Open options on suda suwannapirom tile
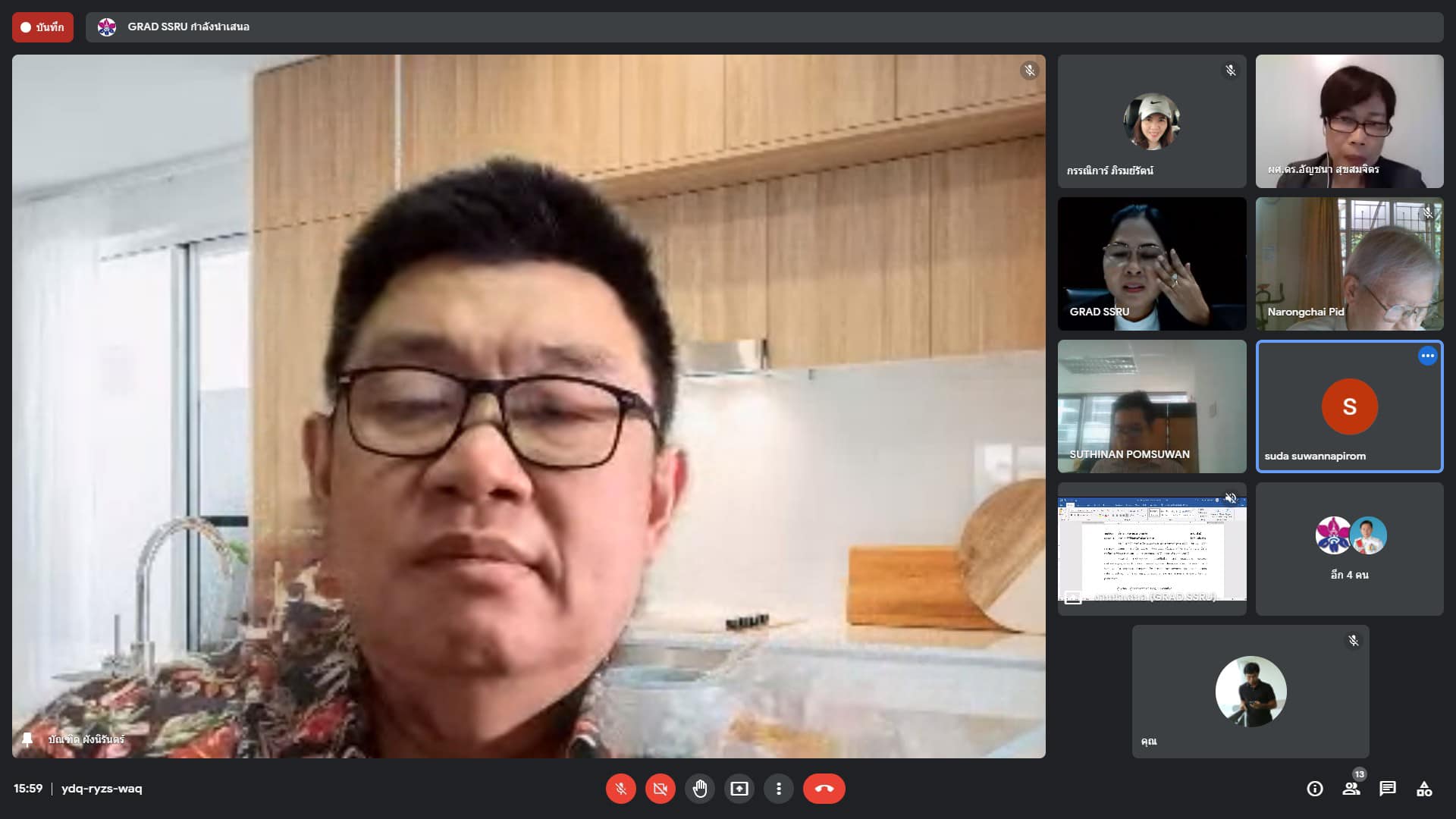 (1427, 356)
